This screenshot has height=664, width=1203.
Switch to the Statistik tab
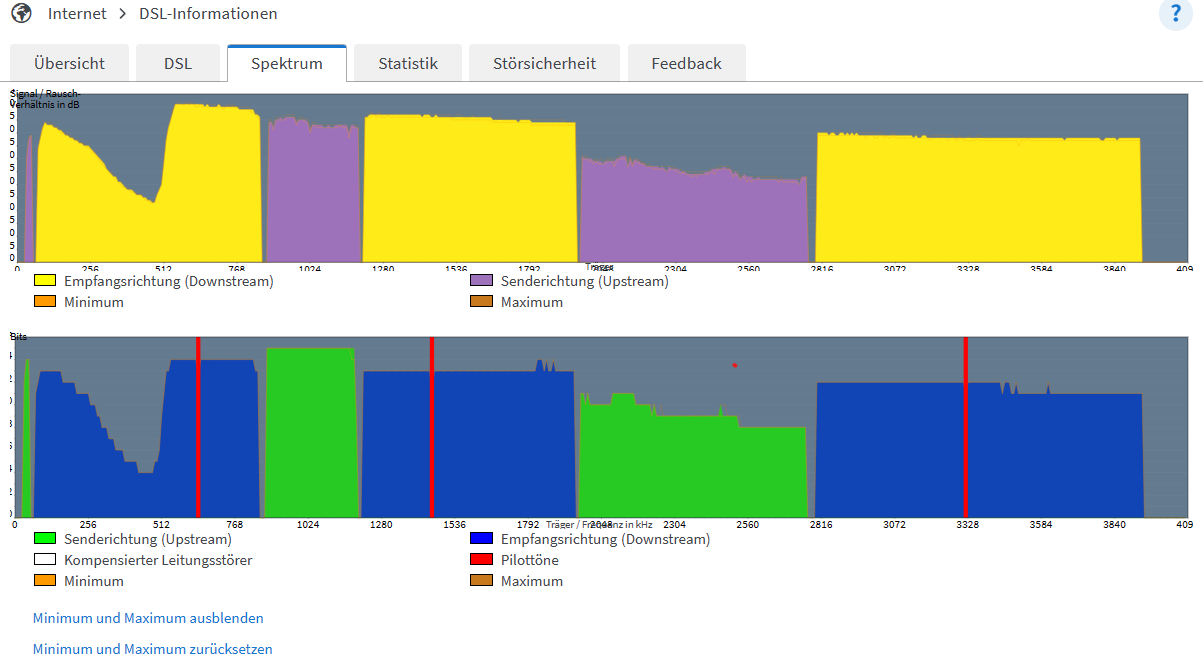click(407, 62)
